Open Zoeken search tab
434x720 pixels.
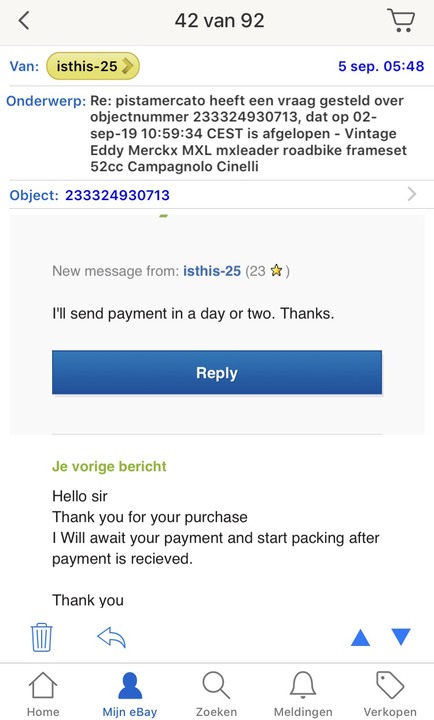(x=216, y=694)
